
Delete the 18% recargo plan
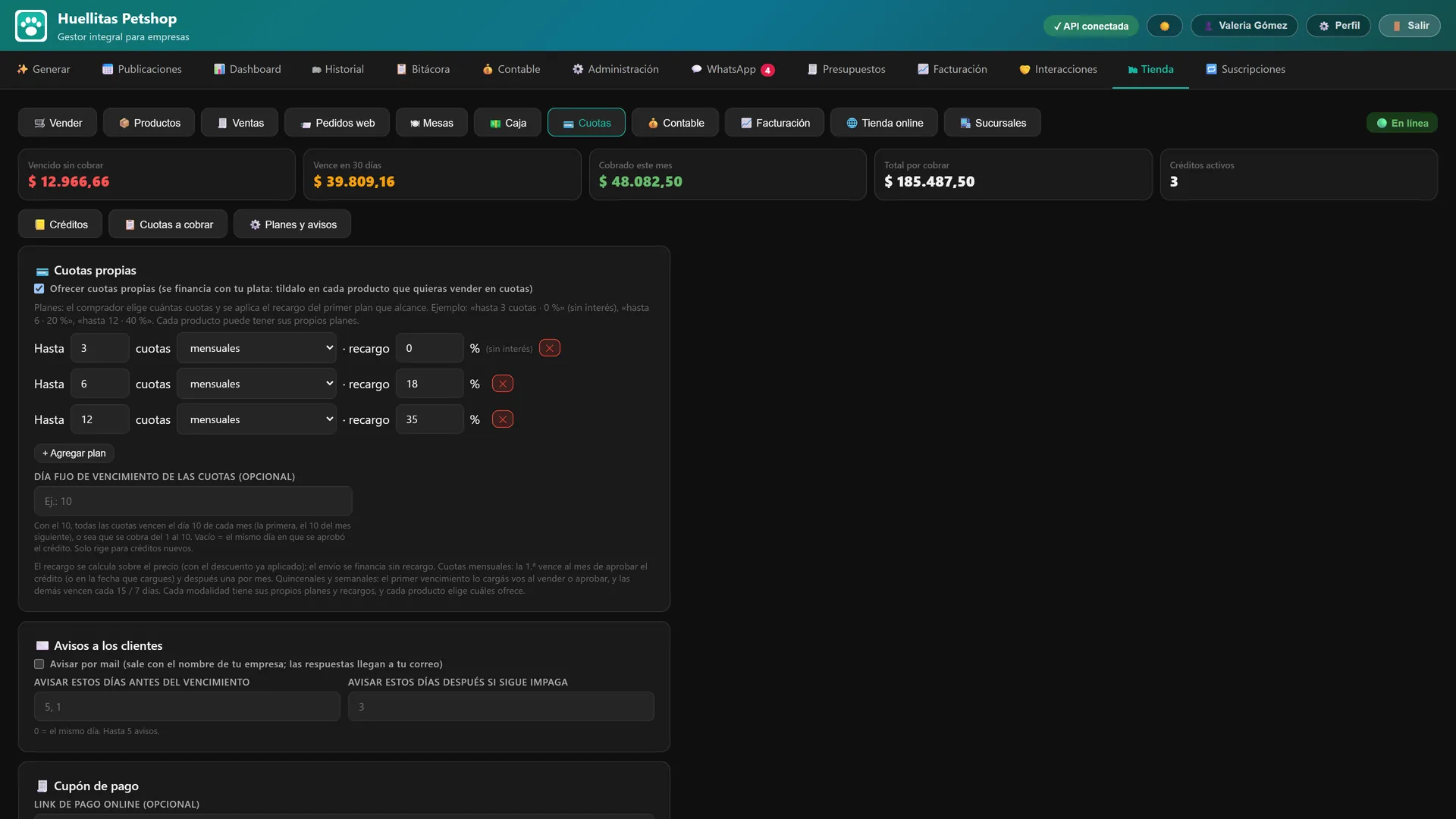pyautogui.click(x=503, y=384)
